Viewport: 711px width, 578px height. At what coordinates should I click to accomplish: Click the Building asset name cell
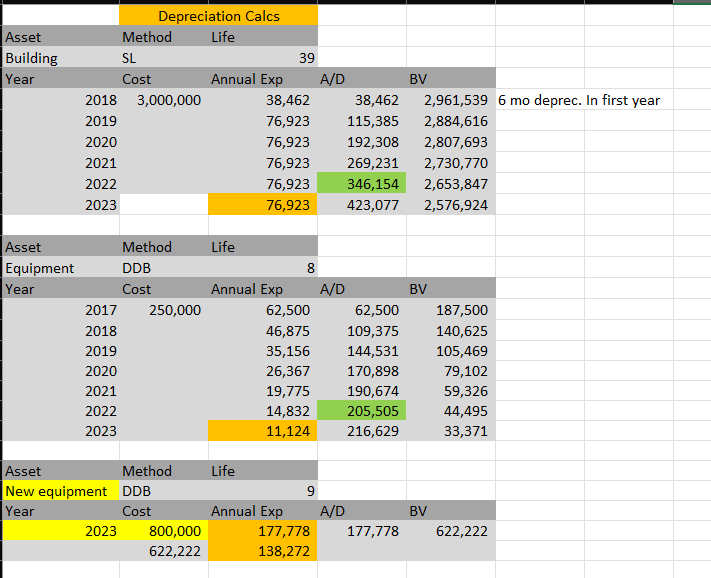click(x=61, y=58)
